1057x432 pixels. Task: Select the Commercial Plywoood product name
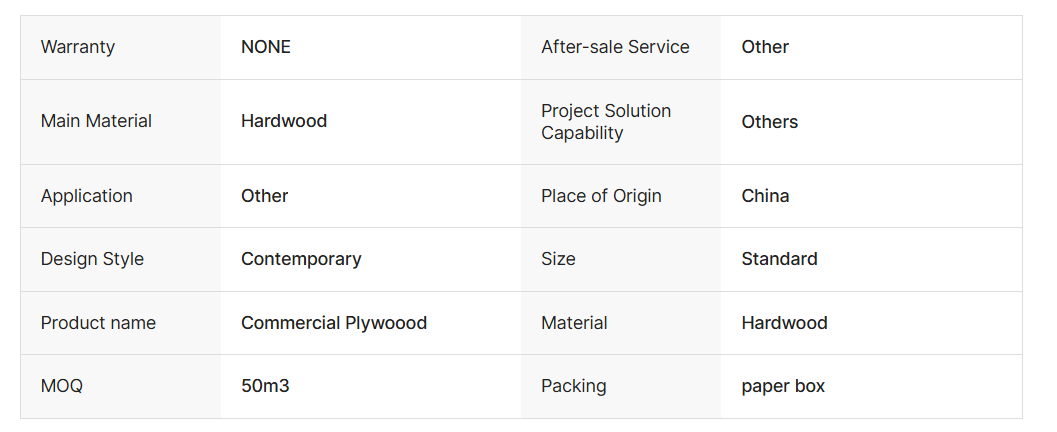coord(334,323)
